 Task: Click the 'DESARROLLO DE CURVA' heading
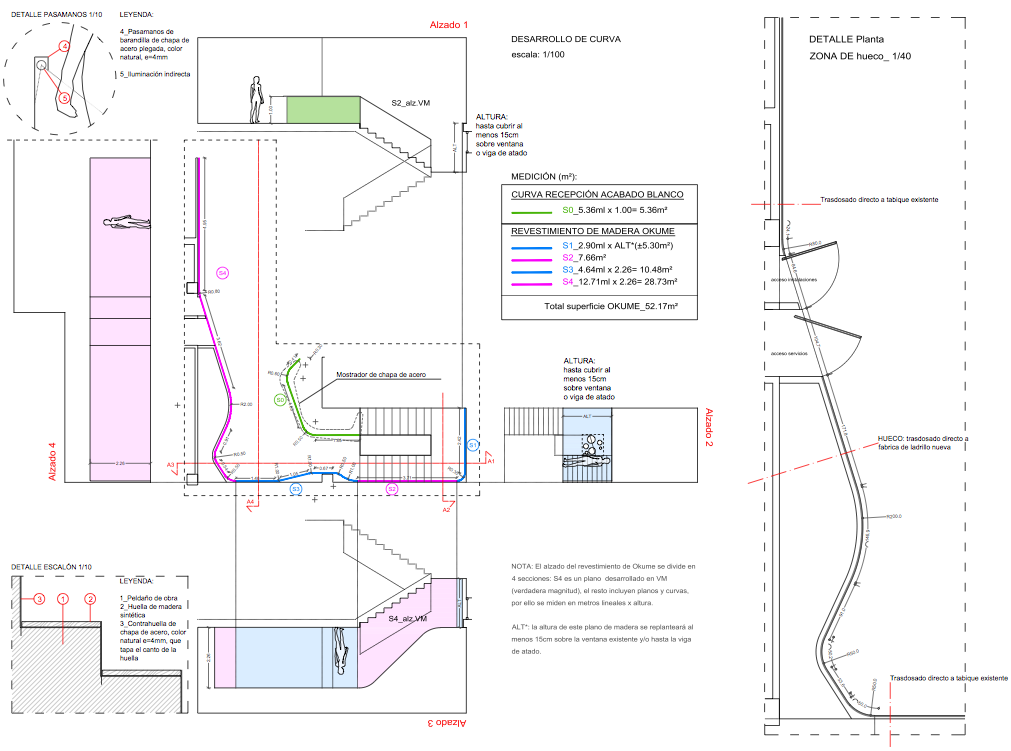(565, 39)
